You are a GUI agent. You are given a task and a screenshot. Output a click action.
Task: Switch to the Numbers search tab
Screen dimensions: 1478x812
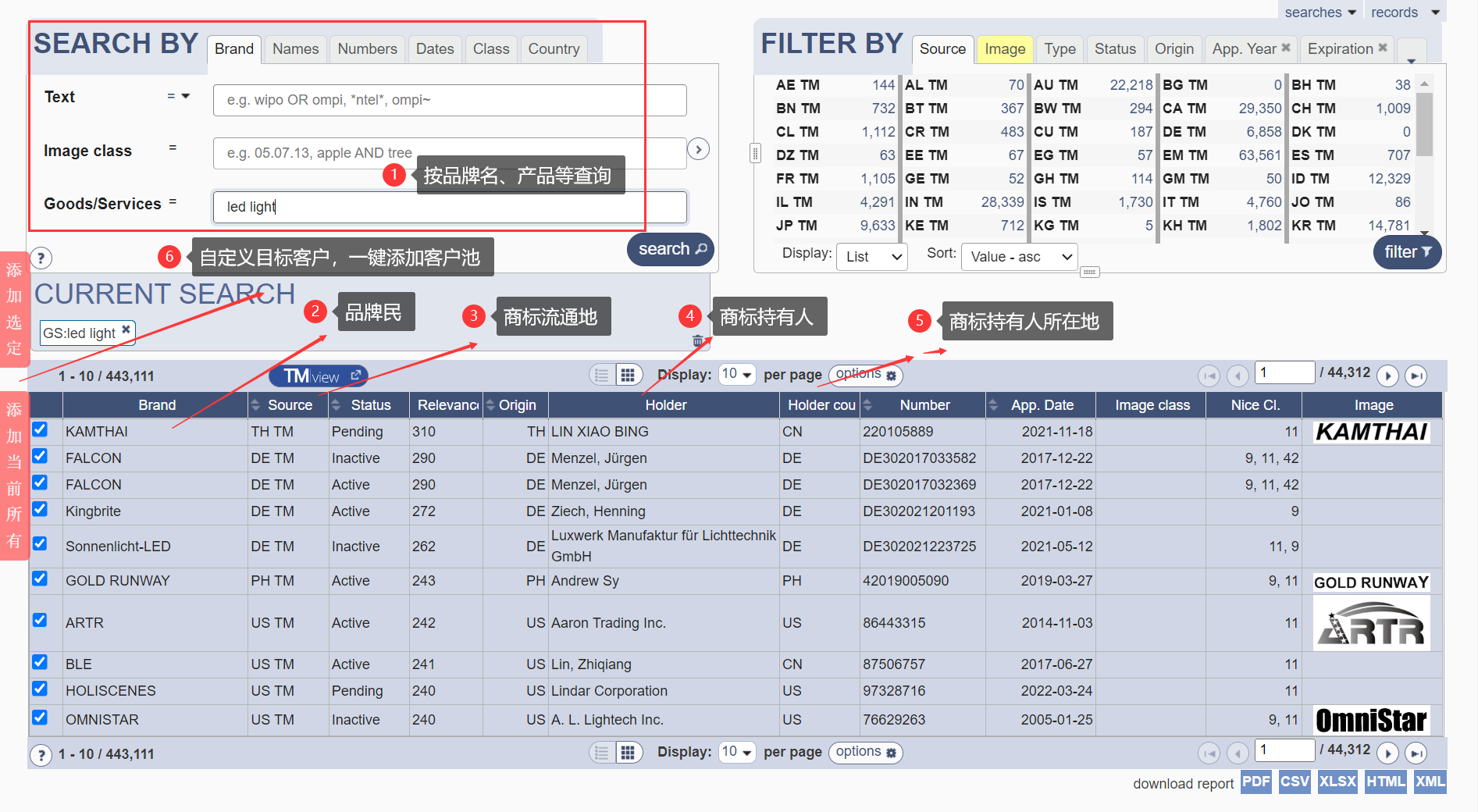tap(367, 49)
